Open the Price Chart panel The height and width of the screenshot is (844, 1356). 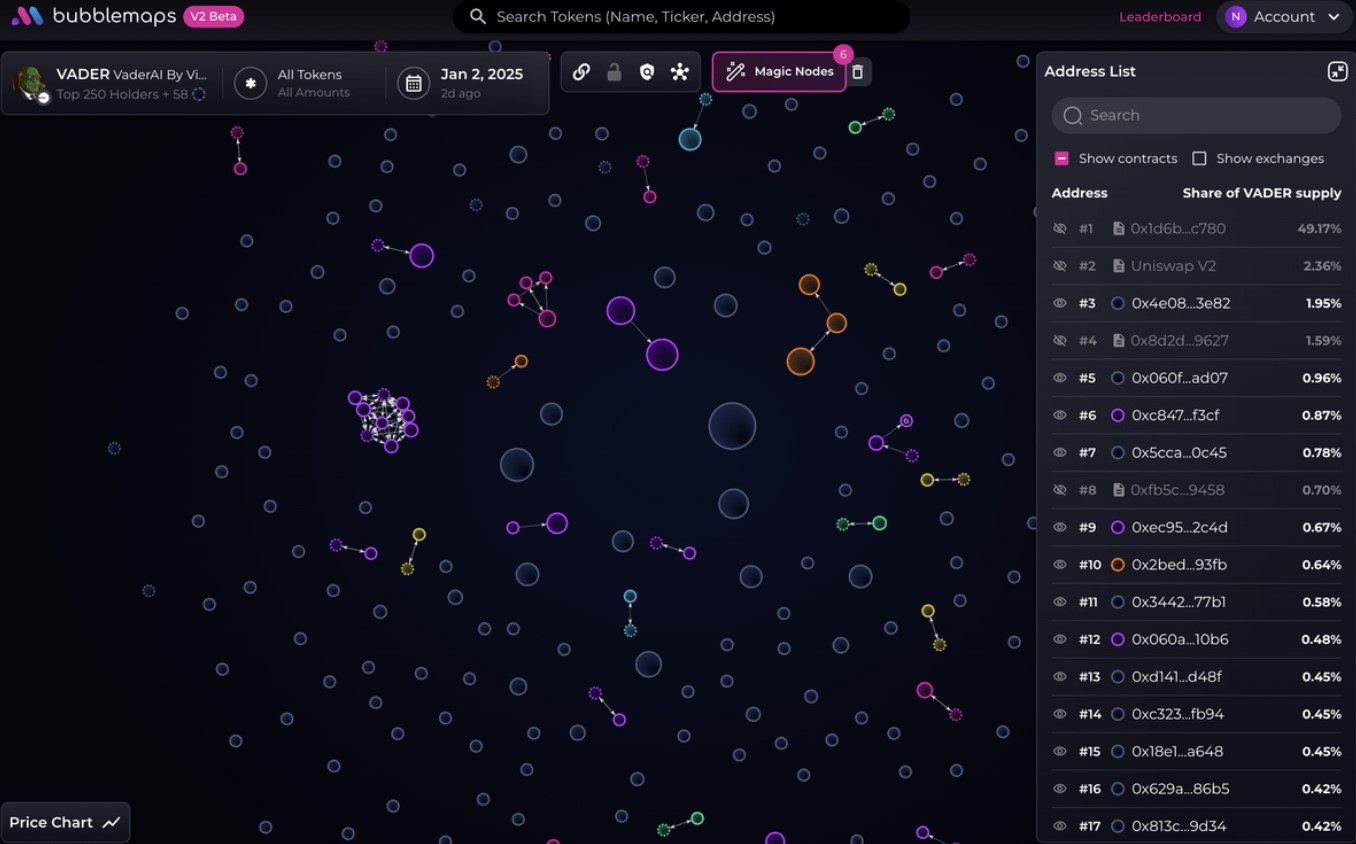pyautogui.click(x=65, y=822)
